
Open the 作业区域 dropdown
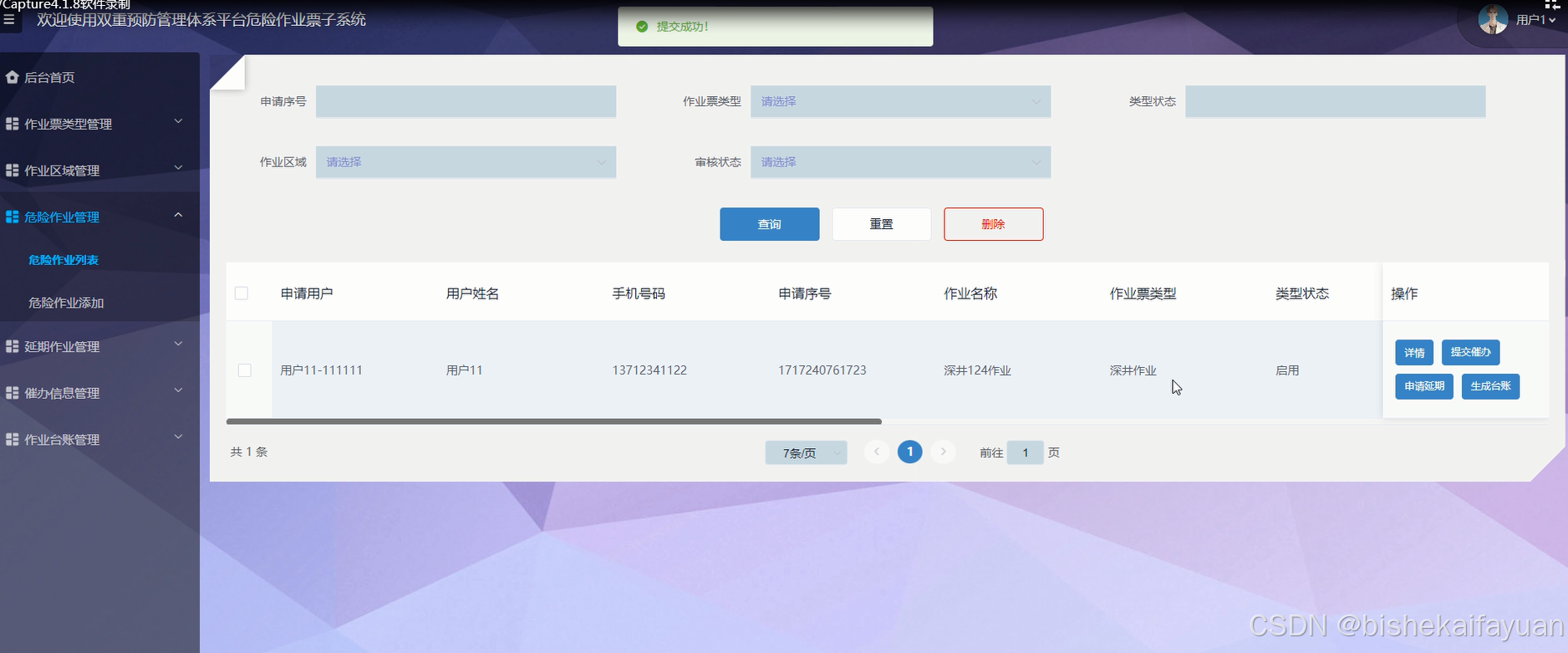466,162
